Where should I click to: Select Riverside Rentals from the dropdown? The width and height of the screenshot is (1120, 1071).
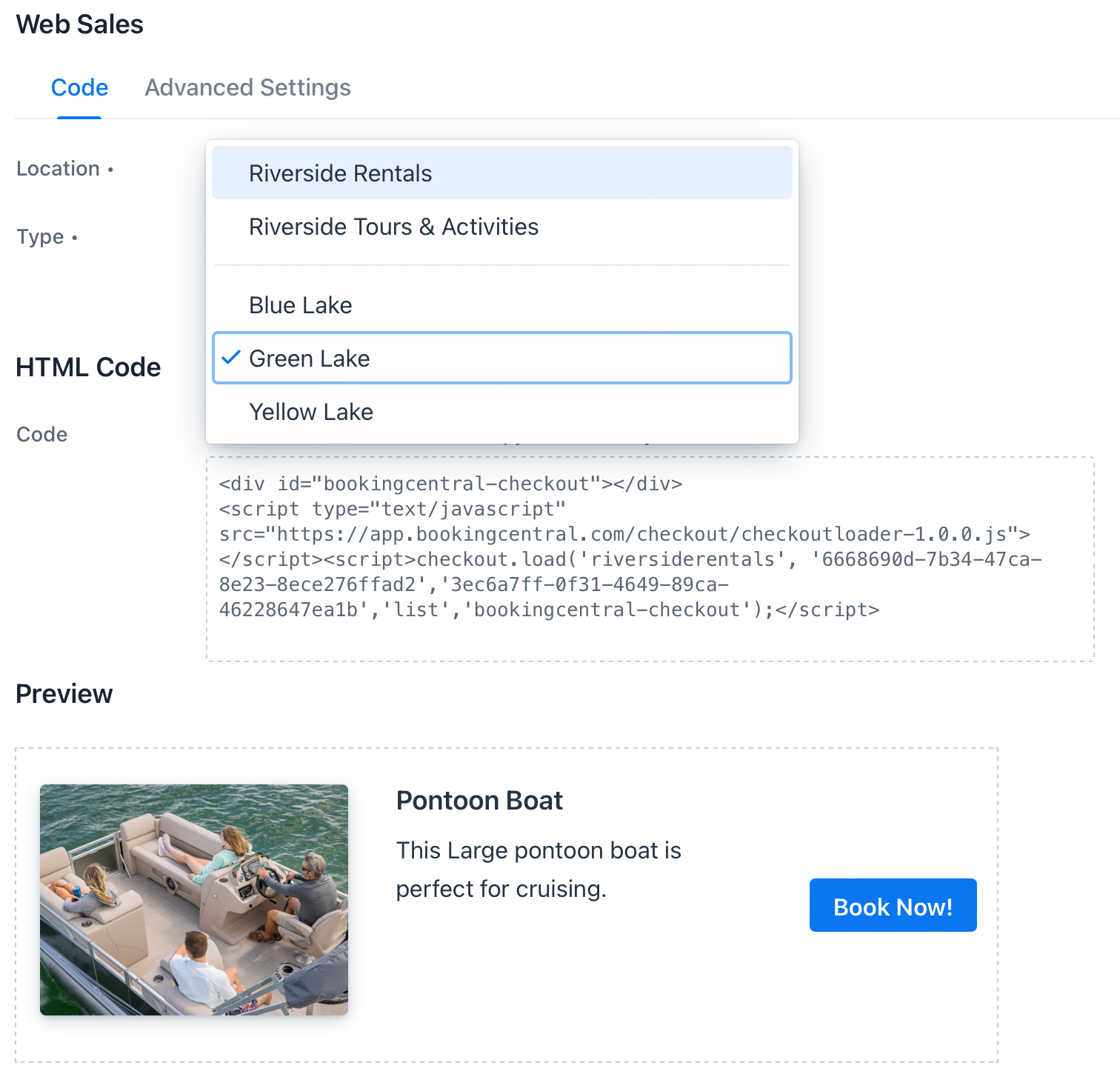[502, 173]
